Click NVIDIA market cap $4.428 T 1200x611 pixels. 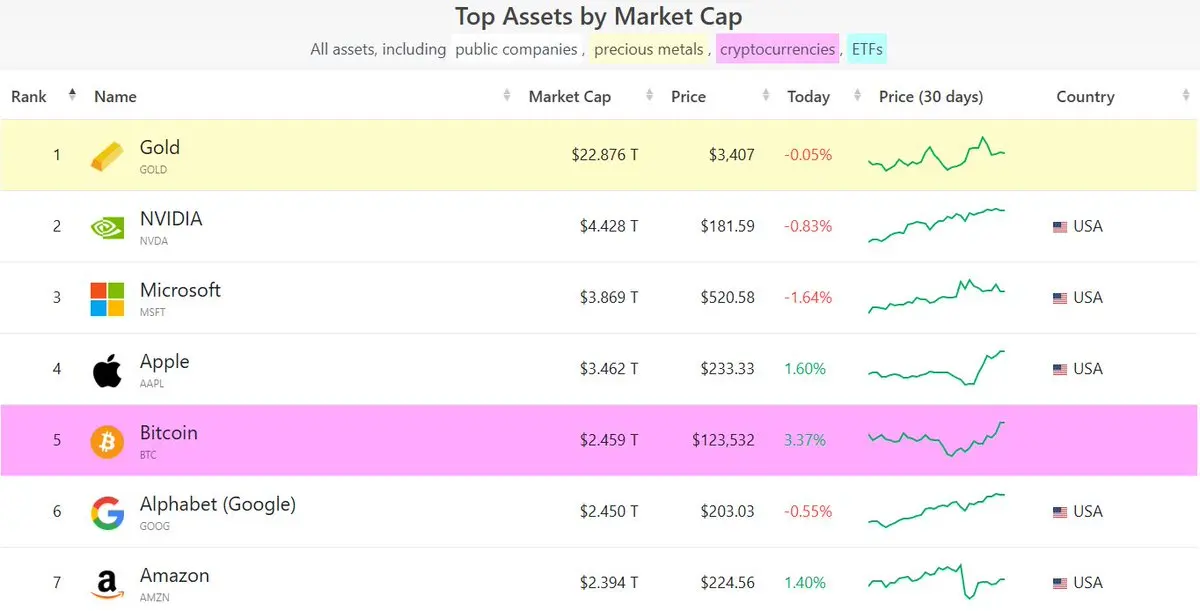609,227
